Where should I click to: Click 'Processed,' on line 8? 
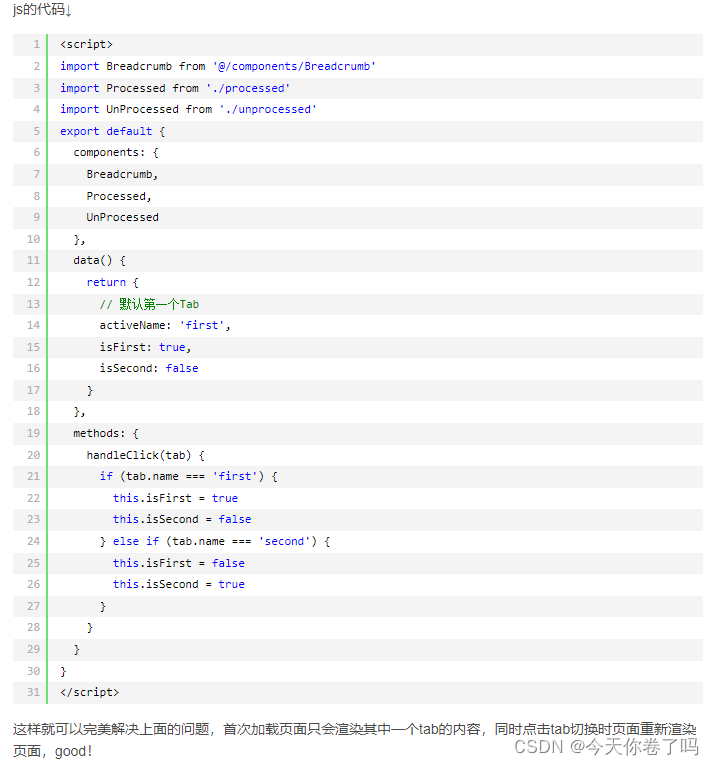pyautogui.click(x=119, y=196)
